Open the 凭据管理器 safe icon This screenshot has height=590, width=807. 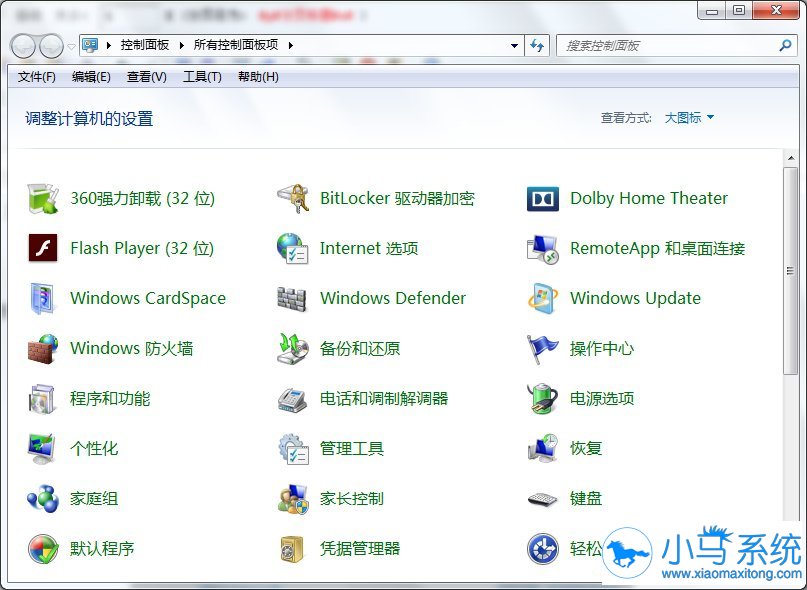click(292, 549)
